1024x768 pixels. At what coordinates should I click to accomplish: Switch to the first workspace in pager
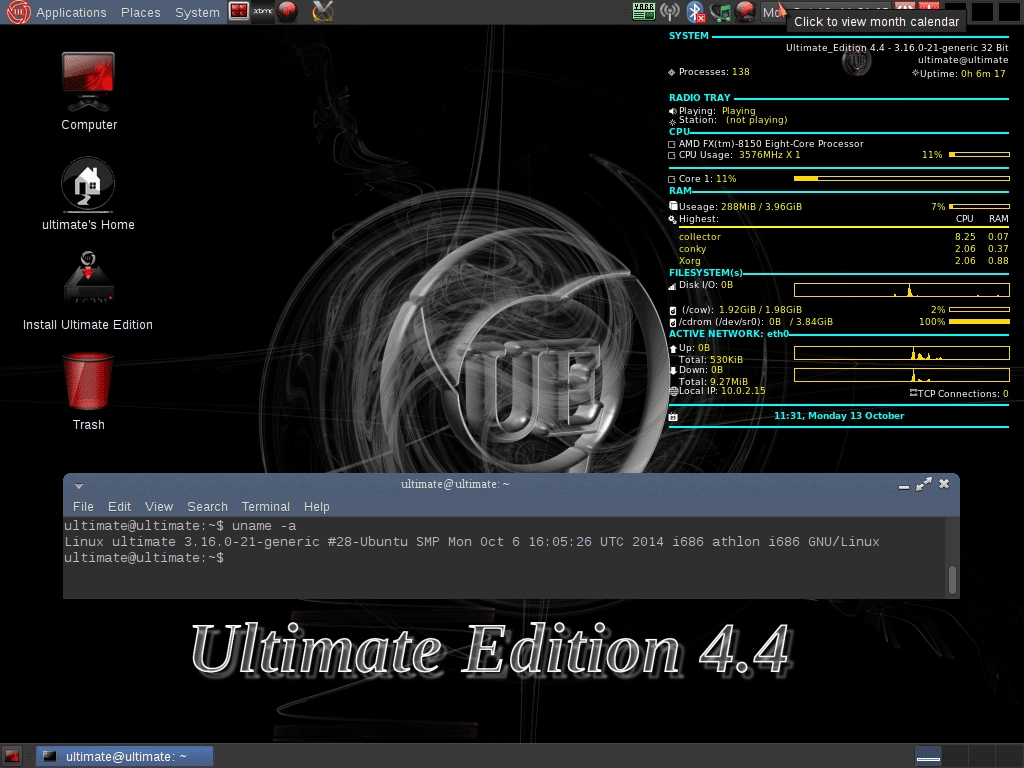click(x=928, y=756)
